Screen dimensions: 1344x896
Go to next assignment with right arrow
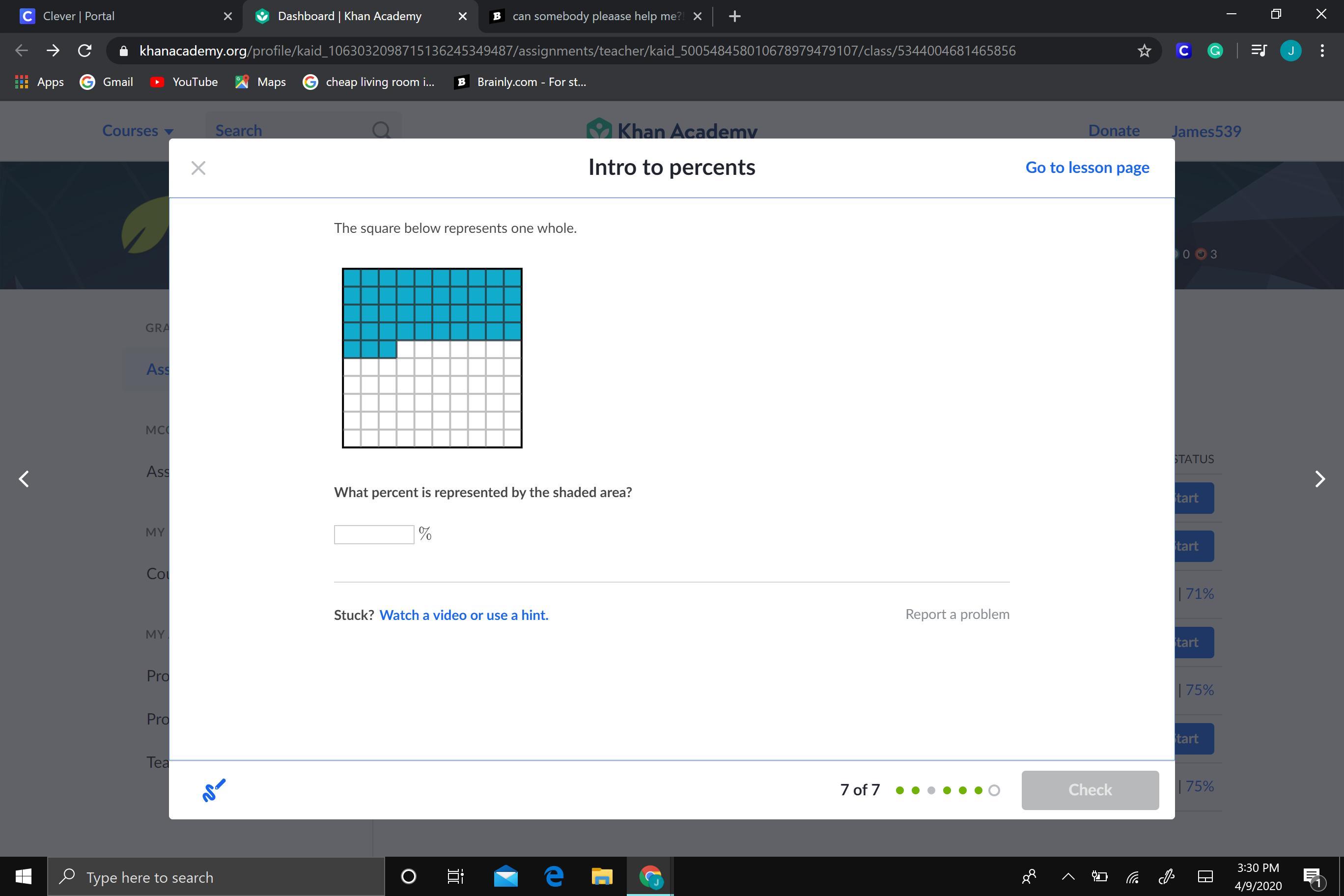(x=1319, y=479)
